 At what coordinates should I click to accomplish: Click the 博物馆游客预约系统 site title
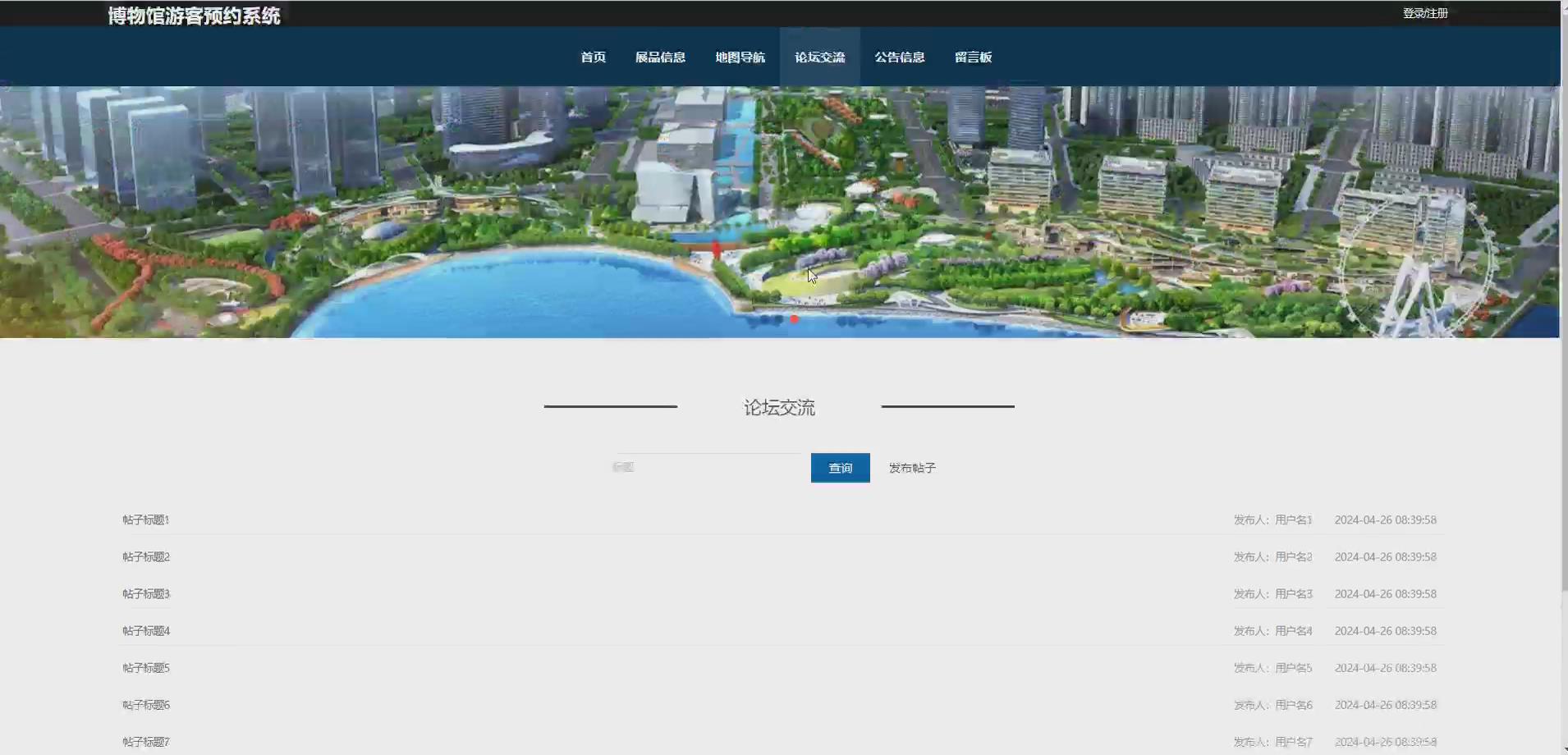click(x=194, y=16)
